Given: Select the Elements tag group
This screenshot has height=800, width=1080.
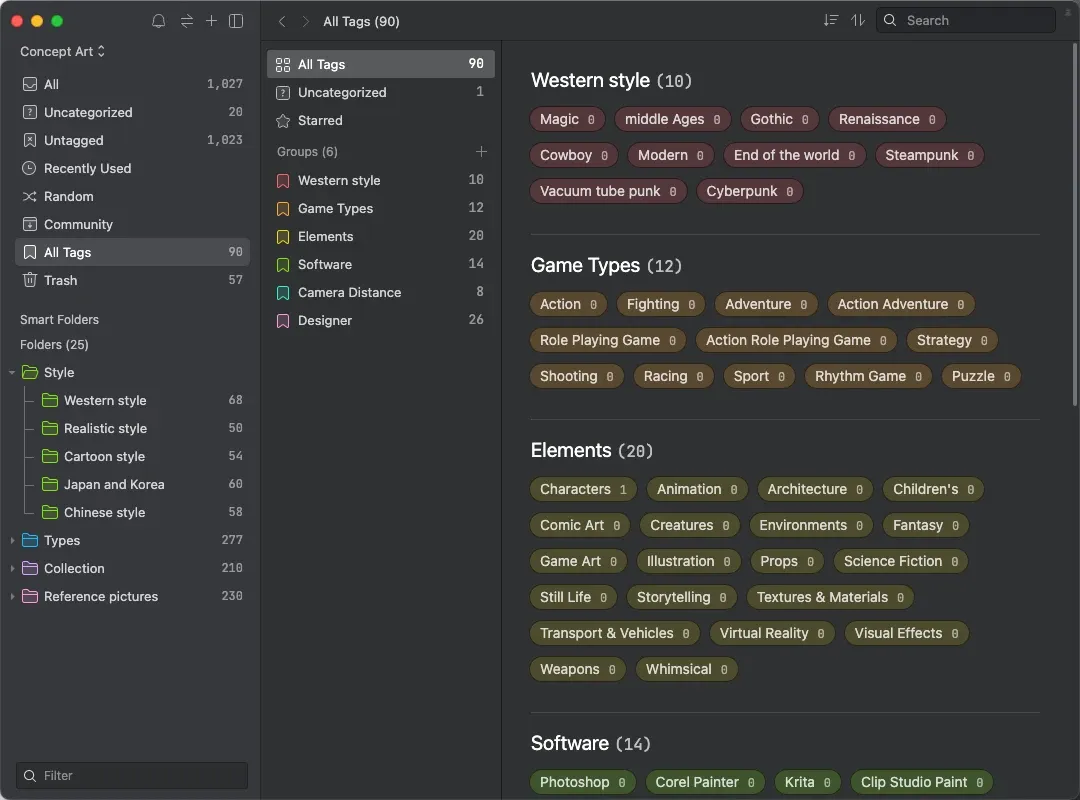Looking at the screenshot, I should click(381, 236).
